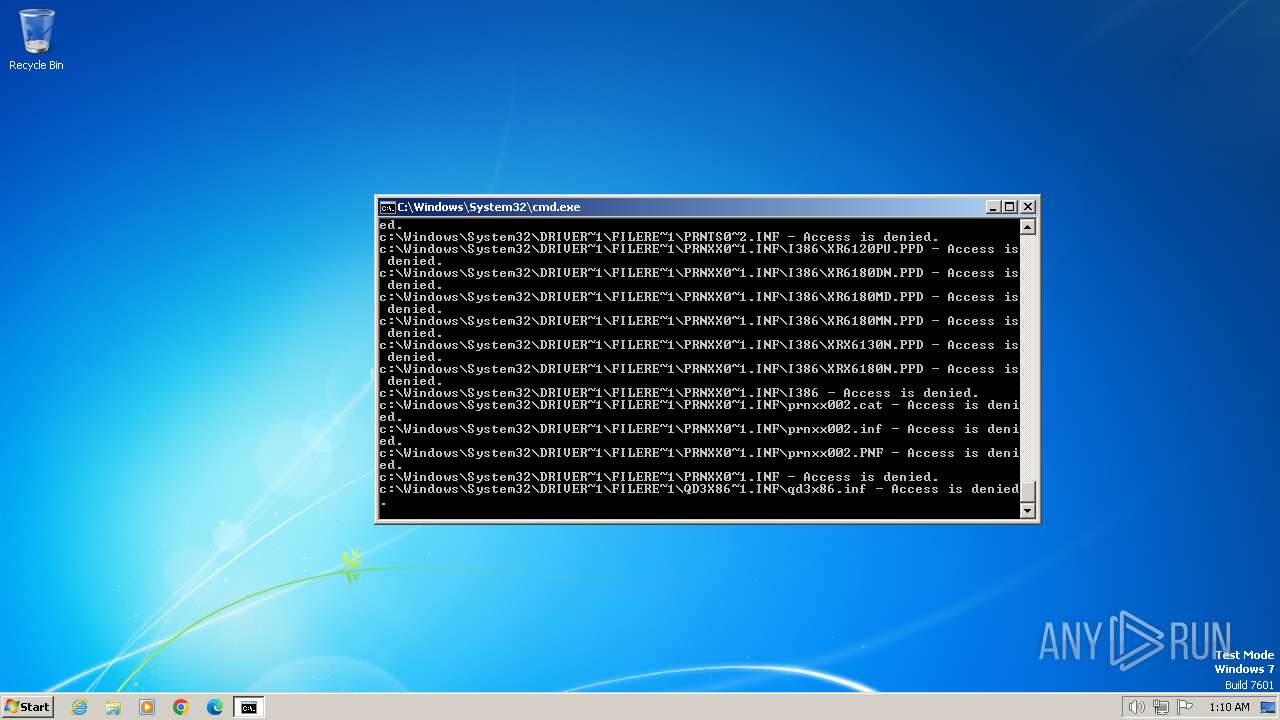The height and width of the screenshot is (720, 1280).
Task: Maximize the cmd.exe window
Action: point(1010,207)
